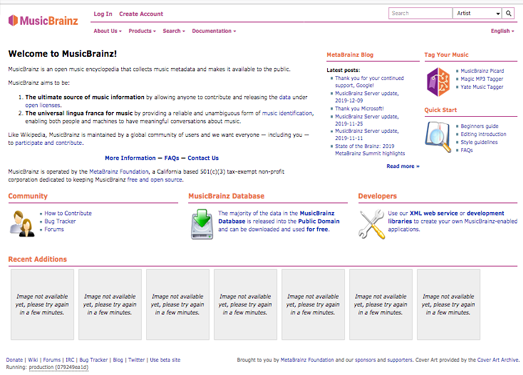Click the Quick Start magnifying book icon

click(438, 137)
